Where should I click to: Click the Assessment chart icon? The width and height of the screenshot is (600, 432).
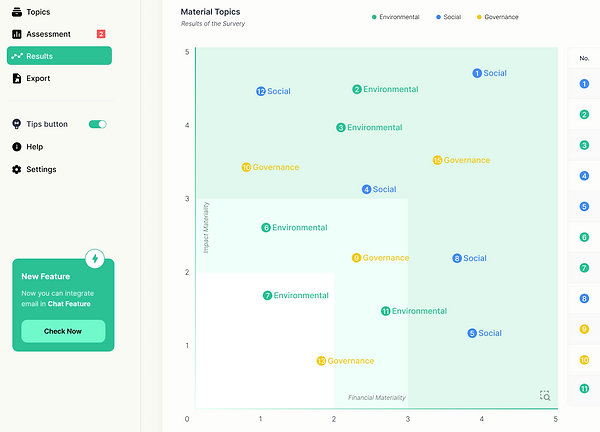[17, 34]
